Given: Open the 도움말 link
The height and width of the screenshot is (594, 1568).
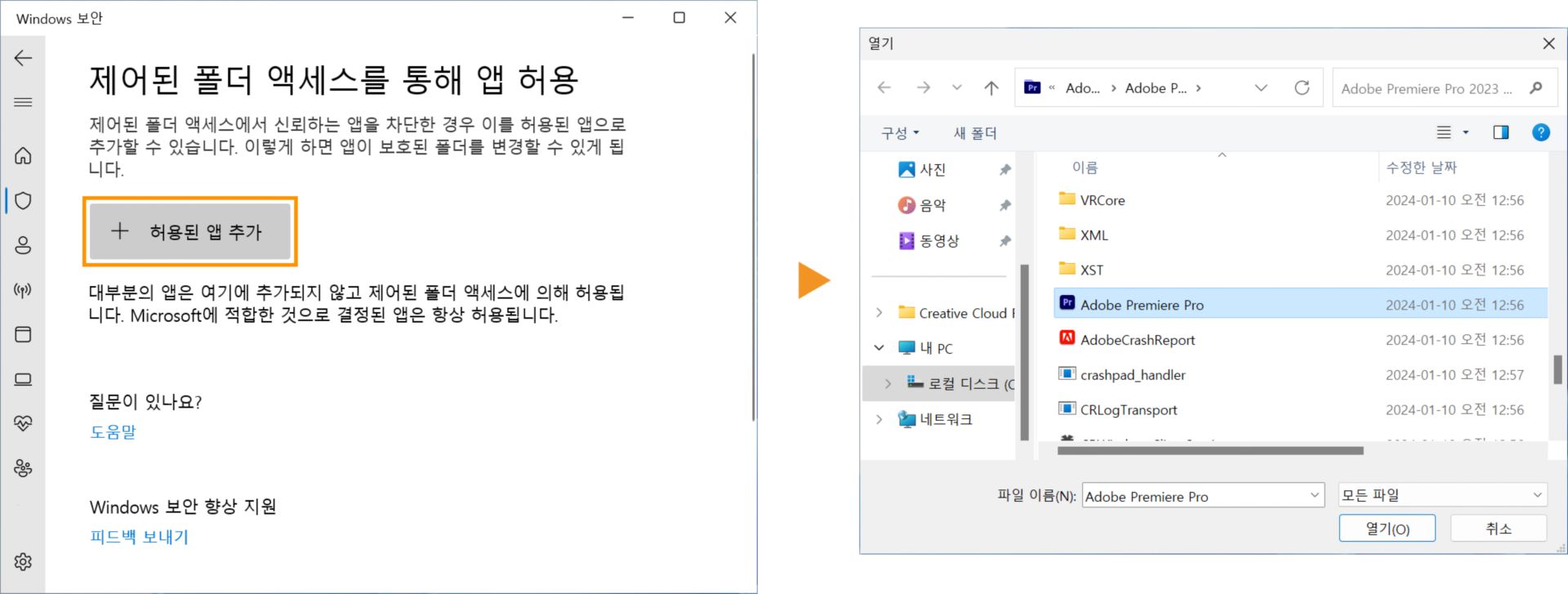Looking at the screenshot, I should [x=113, y=431].
